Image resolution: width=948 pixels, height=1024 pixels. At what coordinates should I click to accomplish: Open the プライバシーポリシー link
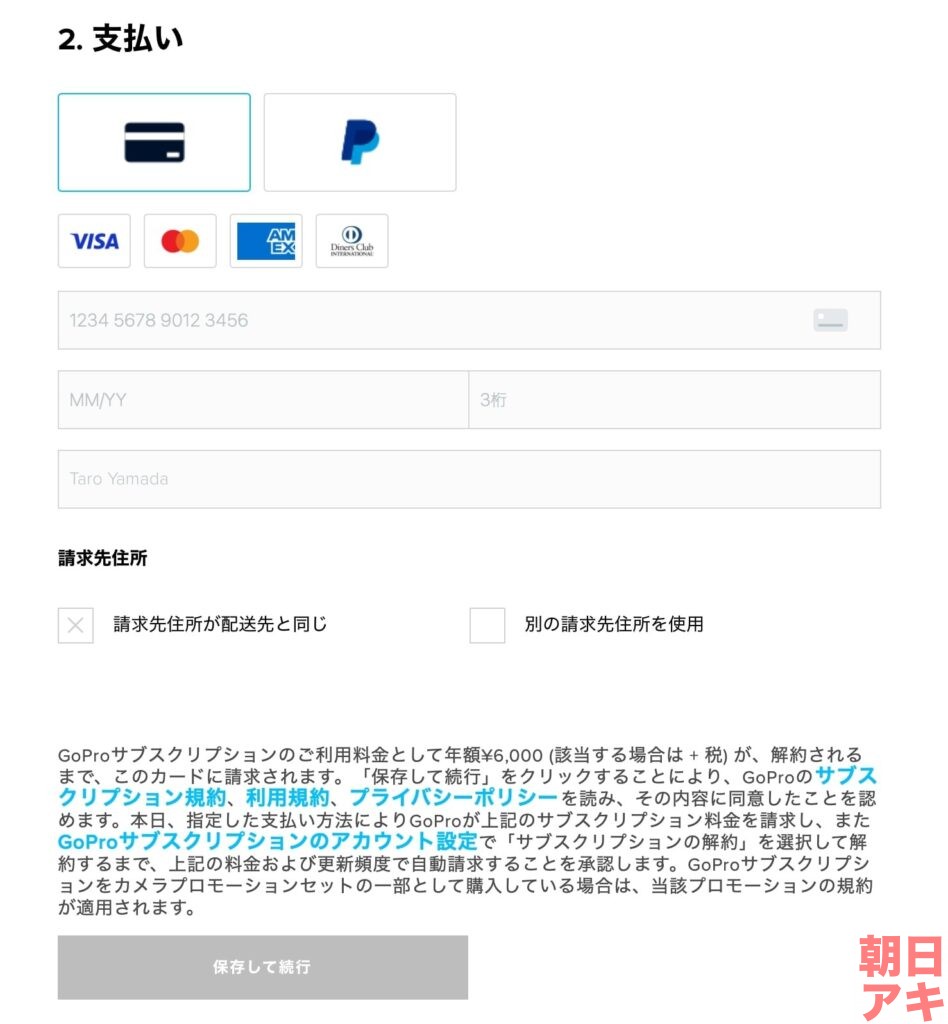453,797
